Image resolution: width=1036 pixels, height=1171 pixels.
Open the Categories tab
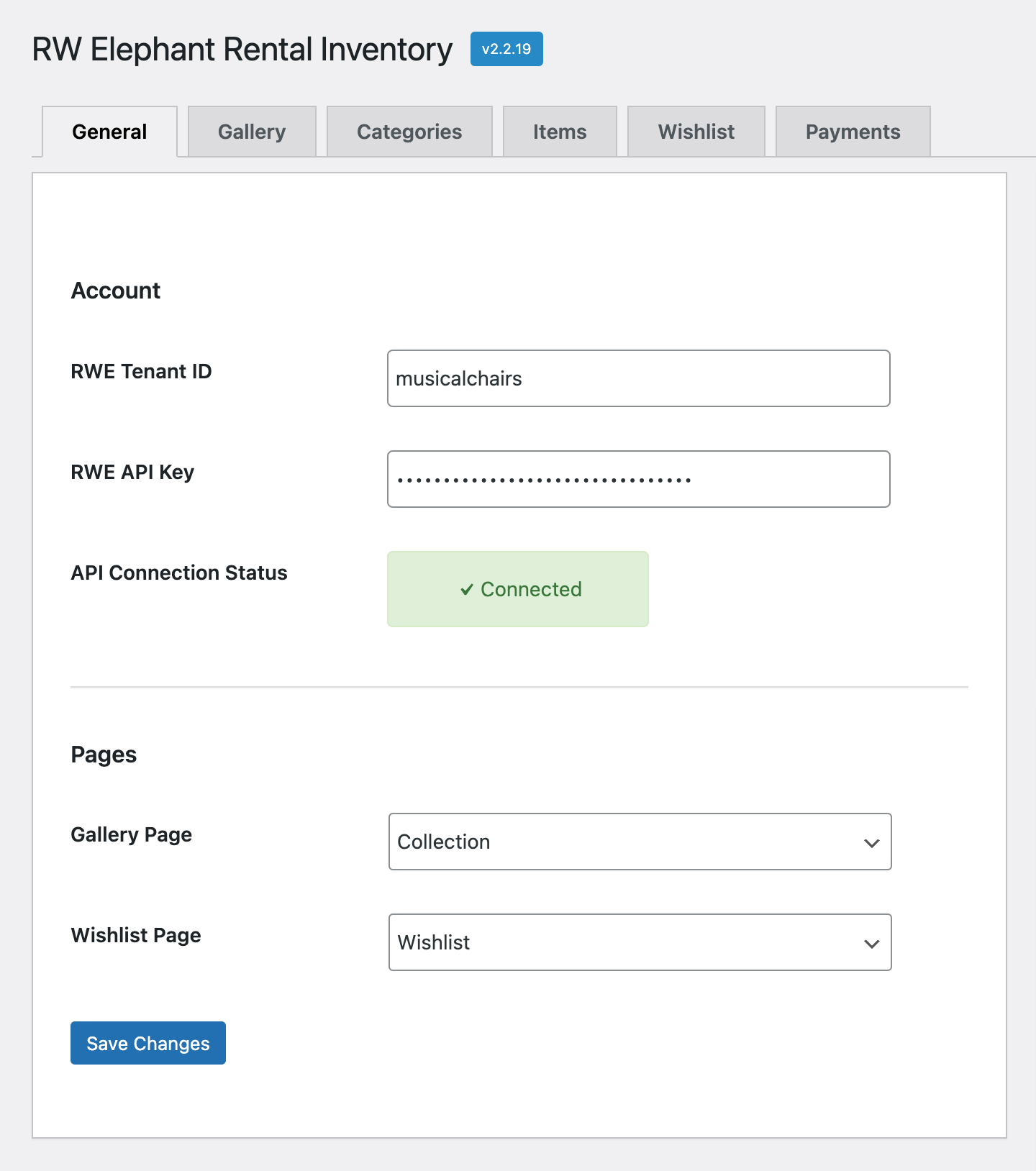pyautogui.click(x=409, y=132)
